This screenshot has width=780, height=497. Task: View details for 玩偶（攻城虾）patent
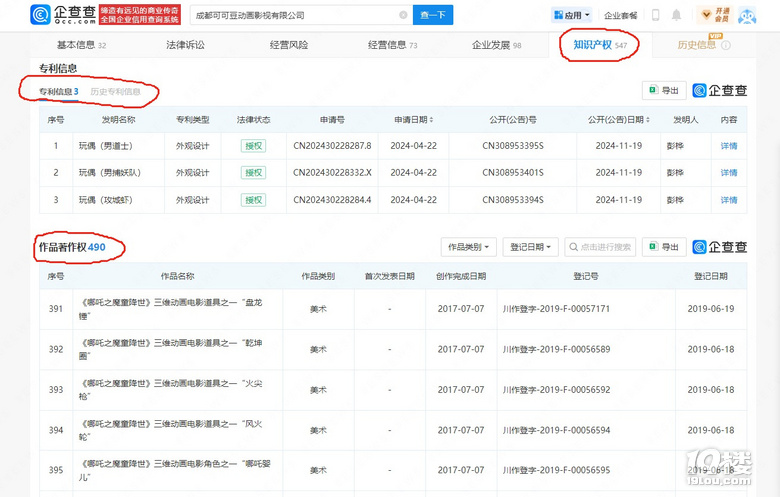tap(729, 200)
